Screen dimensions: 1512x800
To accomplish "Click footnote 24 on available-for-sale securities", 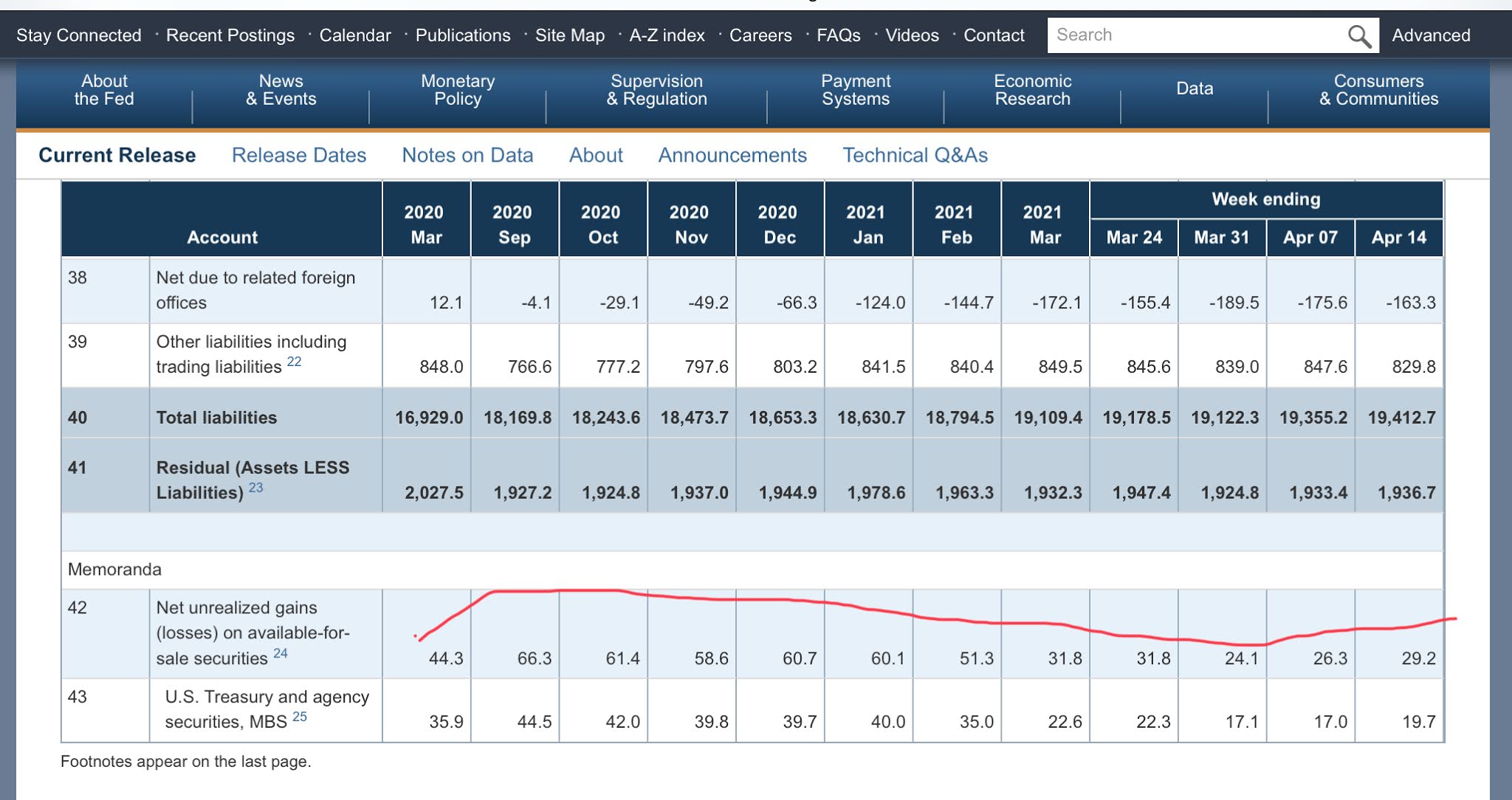I will (281, 653).
